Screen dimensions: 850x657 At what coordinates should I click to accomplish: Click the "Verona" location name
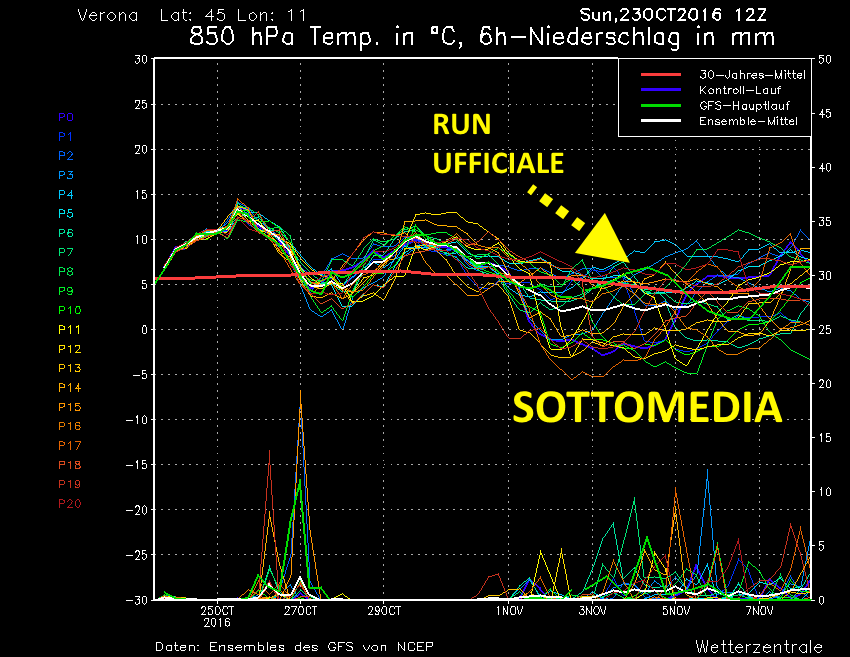[x=108, y=15]
